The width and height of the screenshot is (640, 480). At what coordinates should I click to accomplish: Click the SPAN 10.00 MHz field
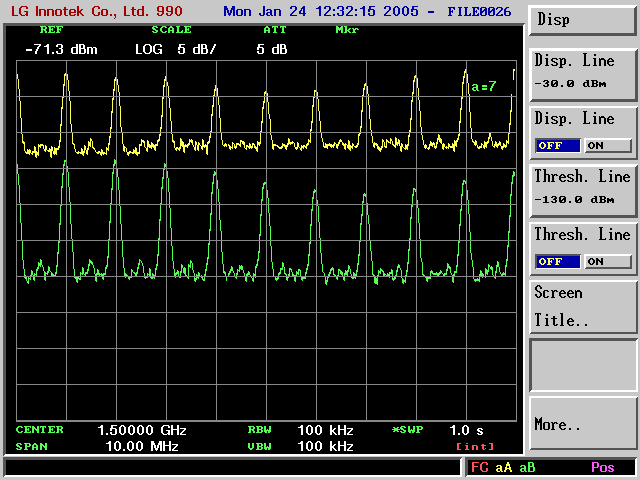[x=141, y=446]
